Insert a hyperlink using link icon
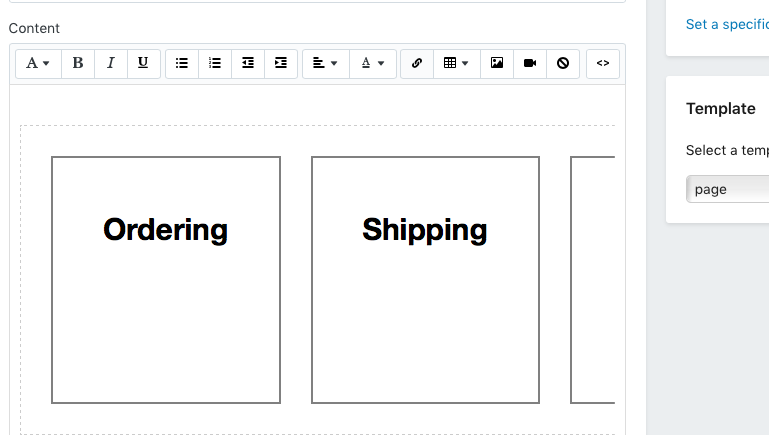Viewport: 769px width, 435px height. point(417,63)
